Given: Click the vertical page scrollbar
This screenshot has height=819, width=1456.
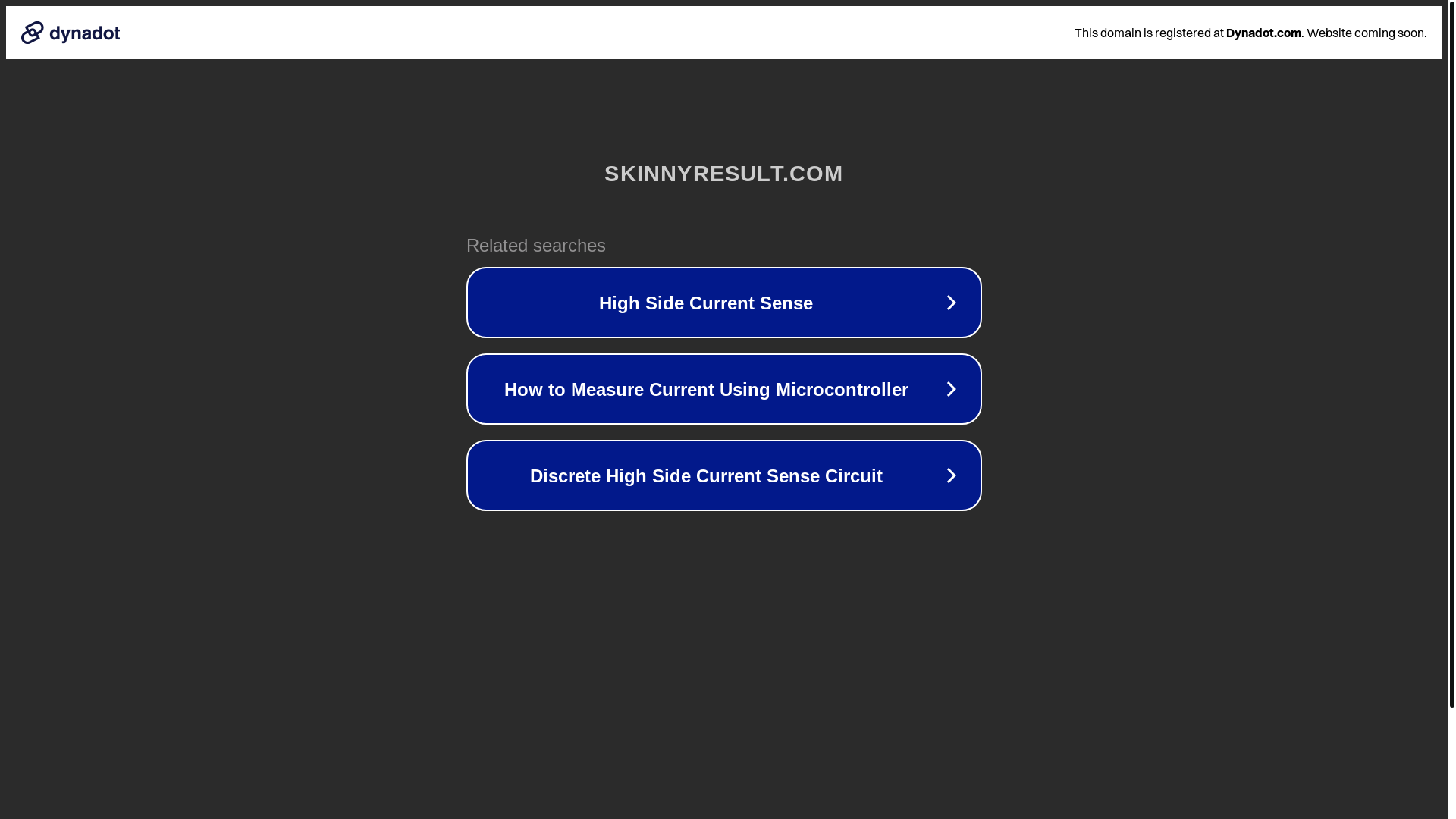Looking at the screenshot, I should [1451, 353].
